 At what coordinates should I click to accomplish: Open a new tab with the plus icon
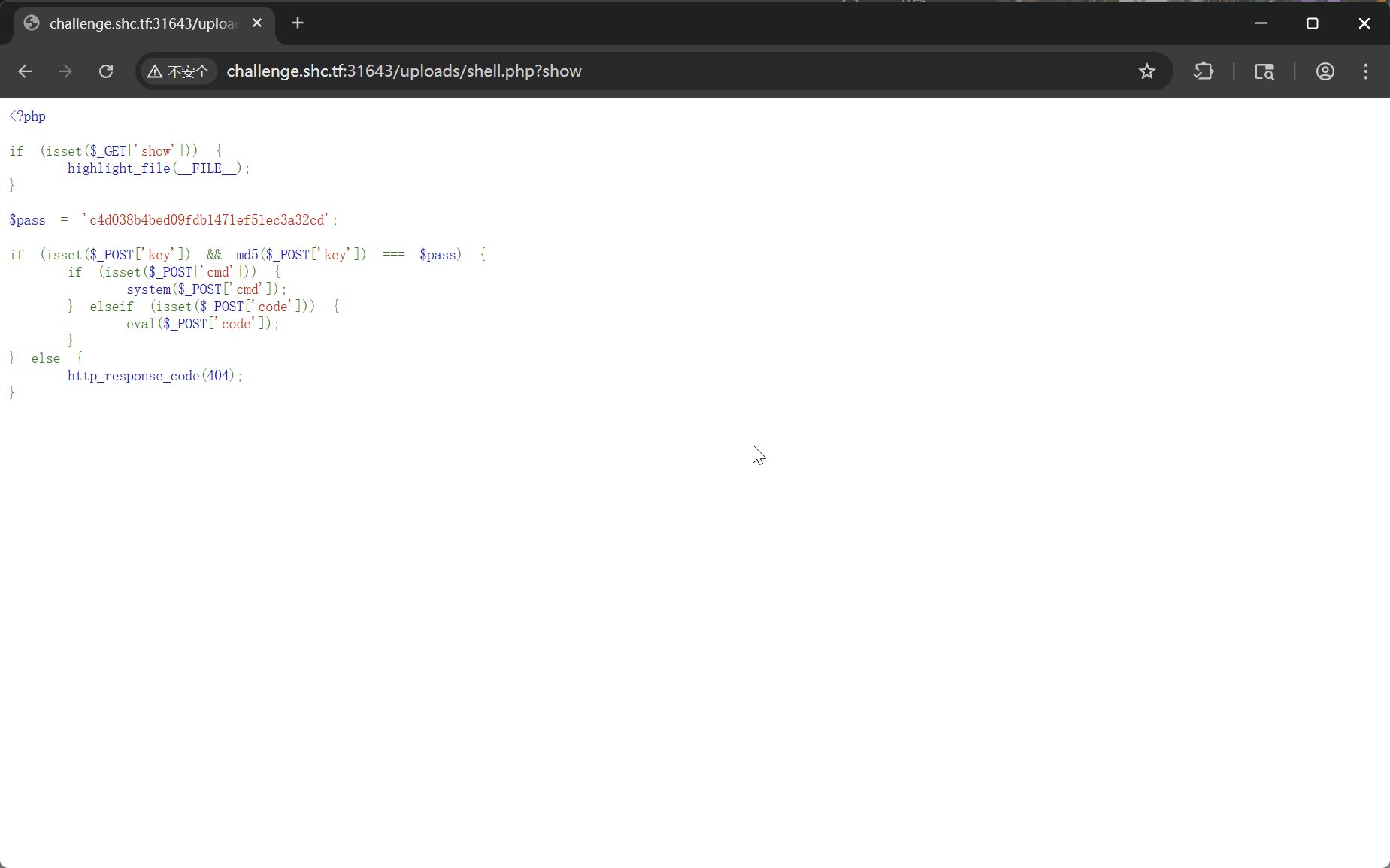coord(298,23)
